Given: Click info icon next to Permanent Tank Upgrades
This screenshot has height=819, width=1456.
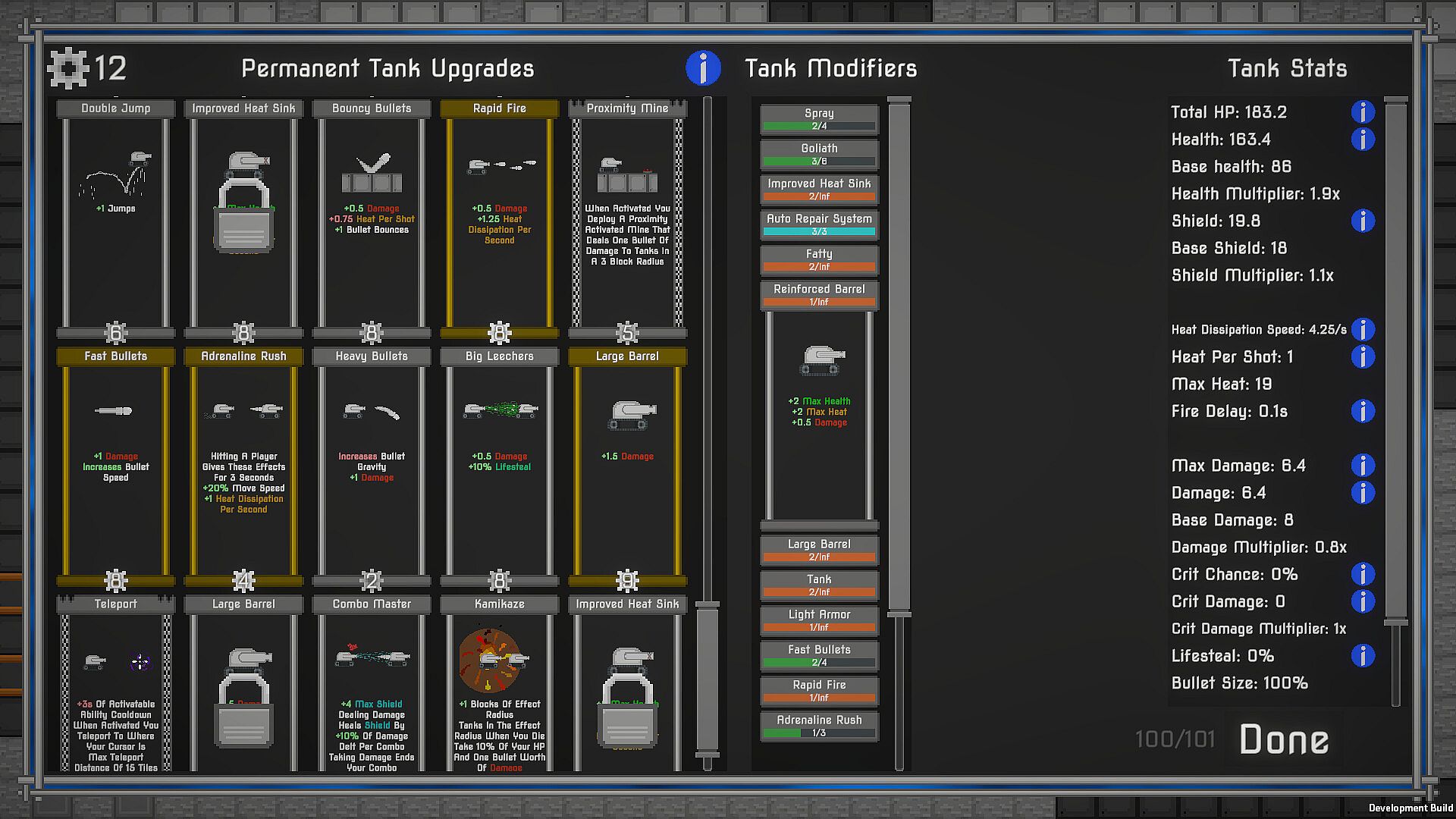Looking at the screenshot, I should [703, 68].
